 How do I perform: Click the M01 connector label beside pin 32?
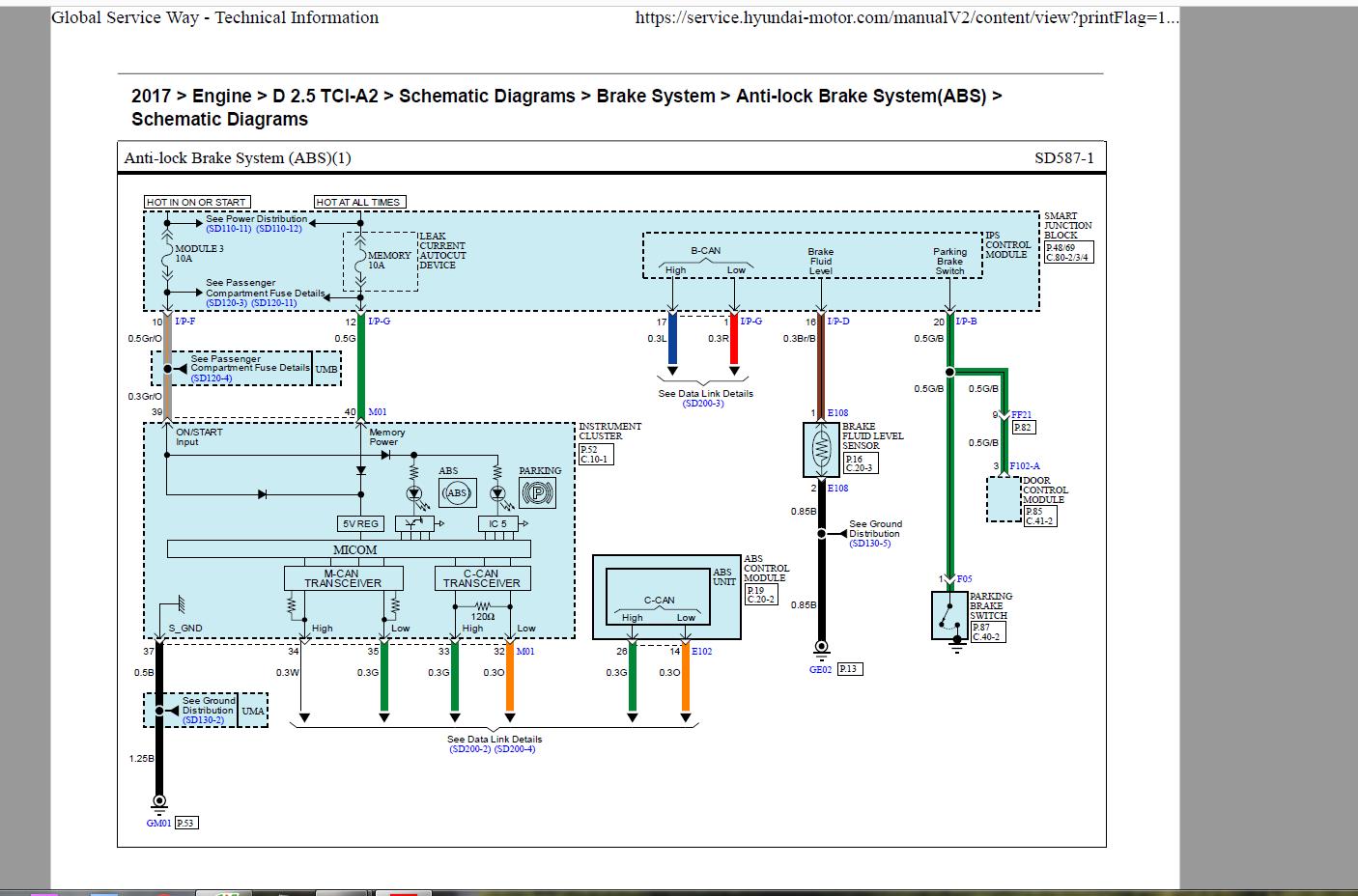pyautogui.click(x=525, y=652)
